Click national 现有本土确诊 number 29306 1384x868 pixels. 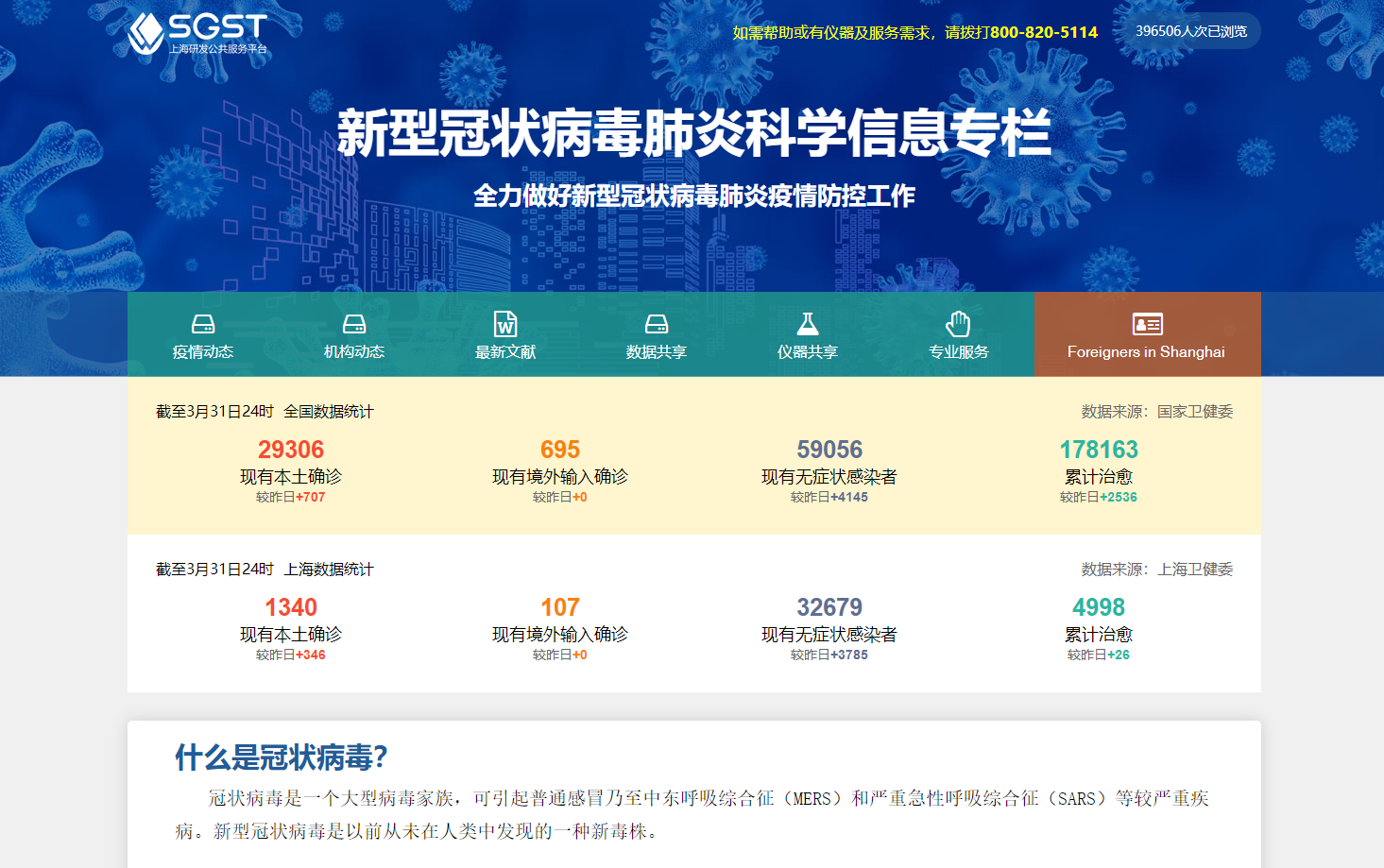[291, 450]
